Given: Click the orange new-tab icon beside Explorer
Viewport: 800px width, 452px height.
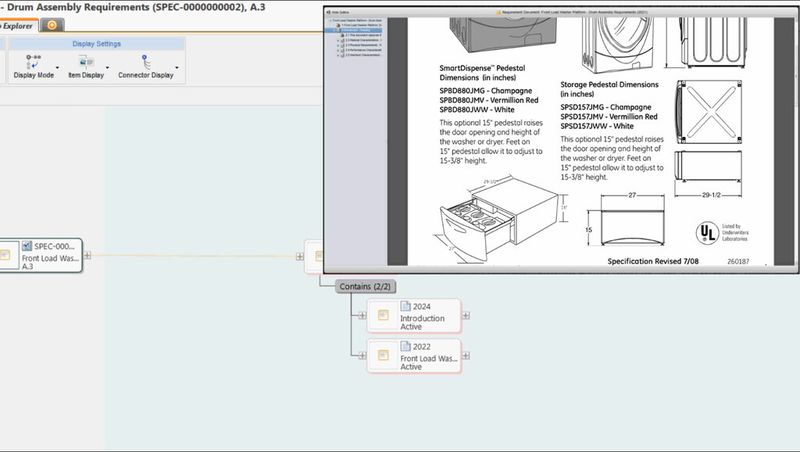Looking at the screenshot, I should click(51, 25).
